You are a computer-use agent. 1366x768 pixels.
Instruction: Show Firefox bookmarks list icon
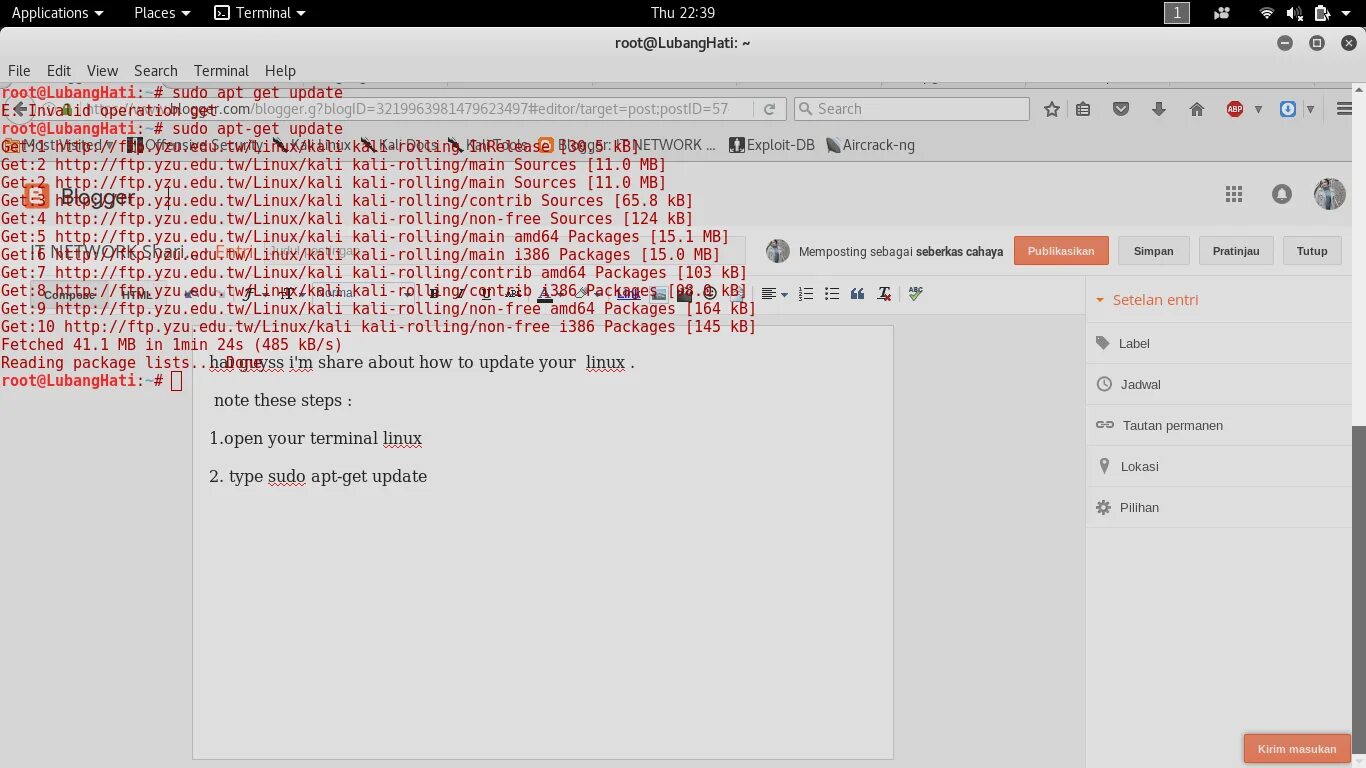1083,109
